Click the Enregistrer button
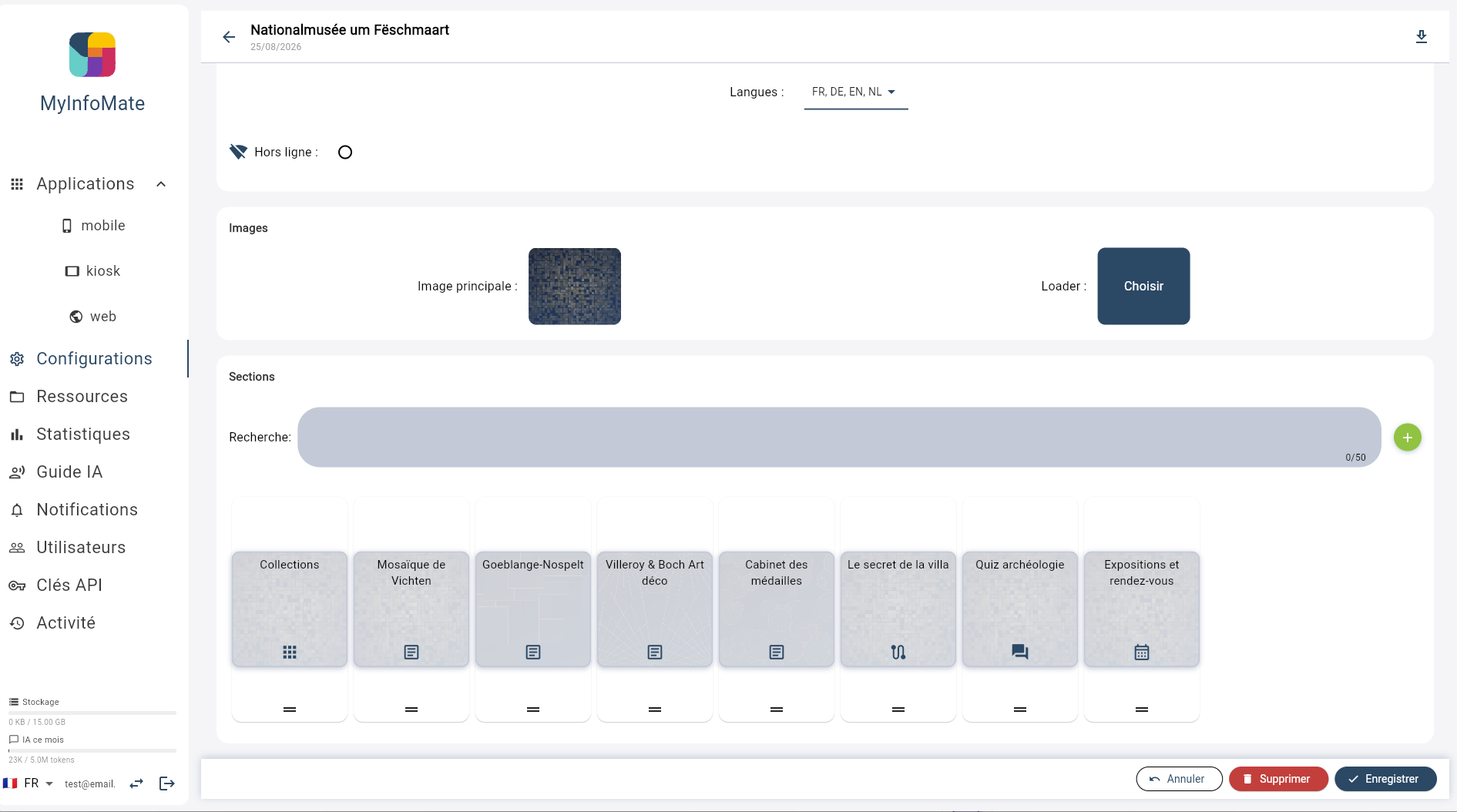The image size is (1457, 812). coord(1385,779)
